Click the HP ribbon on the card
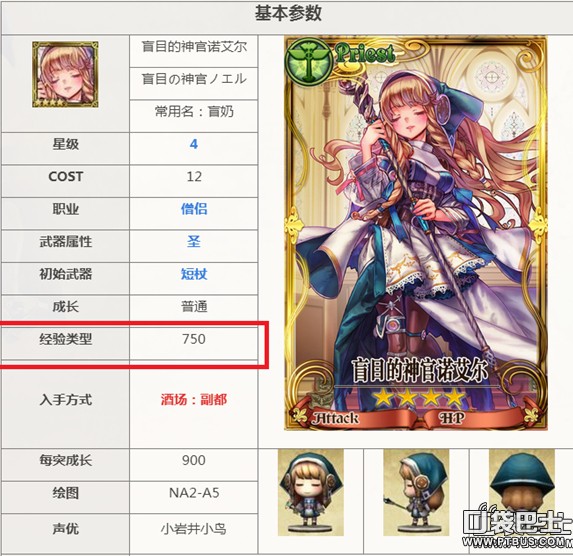The height and width of the screenshot is (556, 573). tap(452, 418)
